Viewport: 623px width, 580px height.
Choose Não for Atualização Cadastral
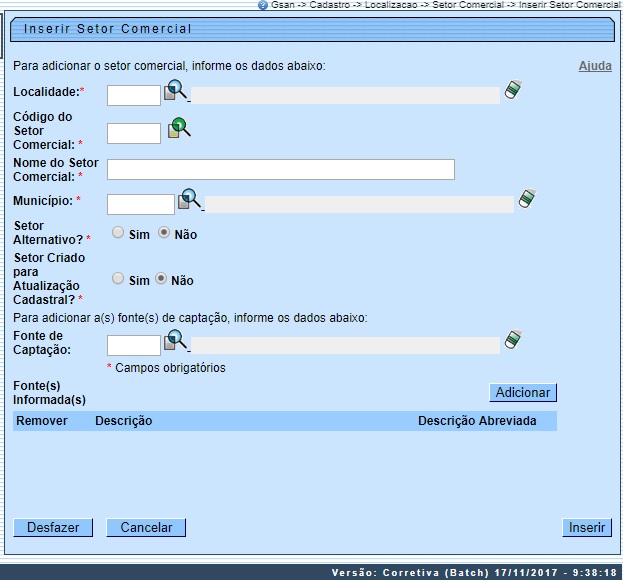point(161,280)
